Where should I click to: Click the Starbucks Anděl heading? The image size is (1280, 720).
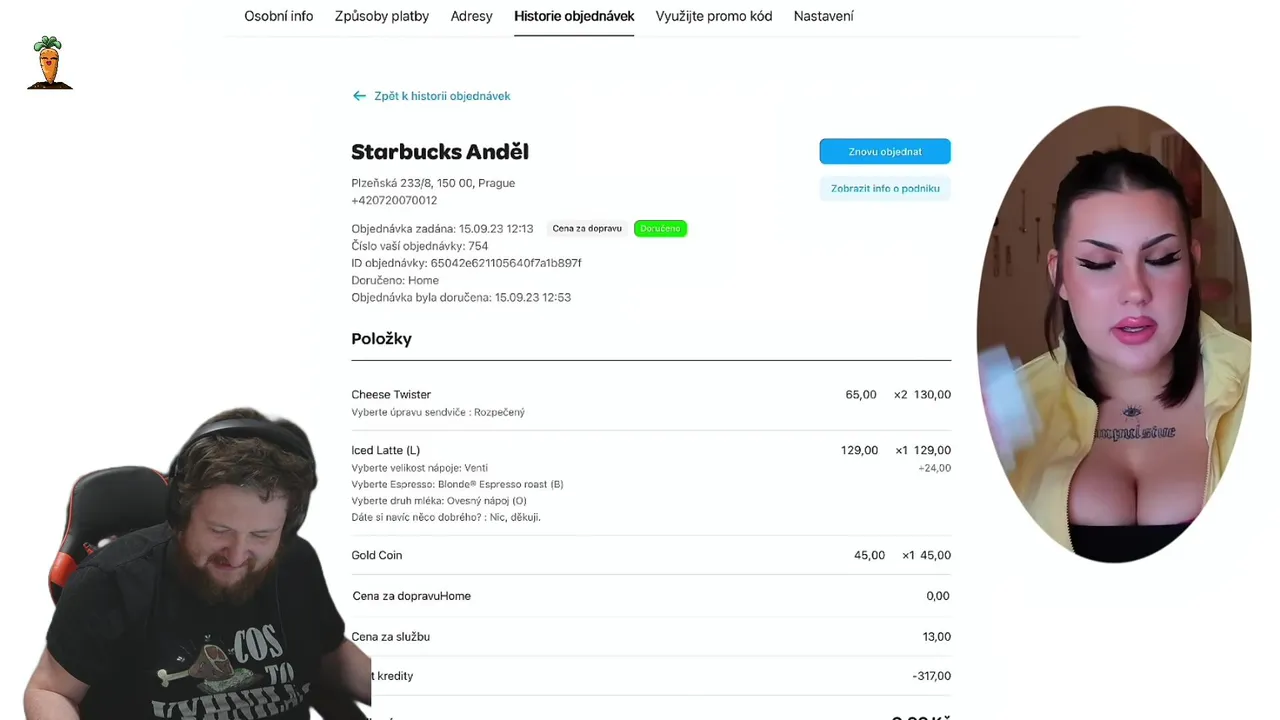point(440,152)
